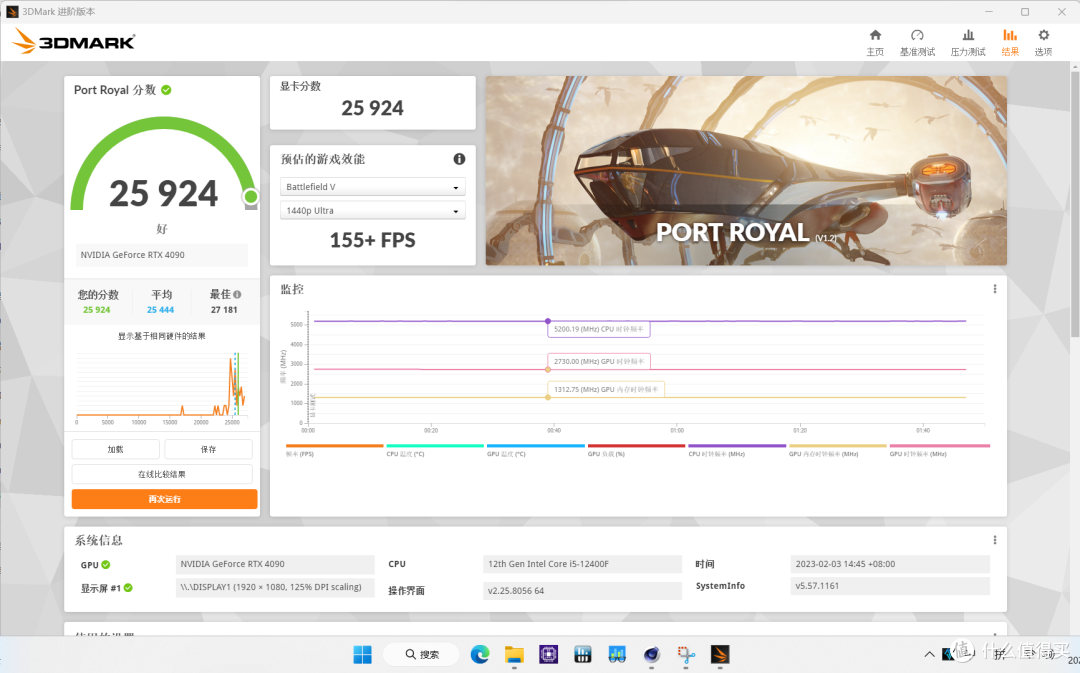The width and height of the screenshot is (1080, 673).
Task: Select the 结果 results tab
Action: (x=1010, y=43)
